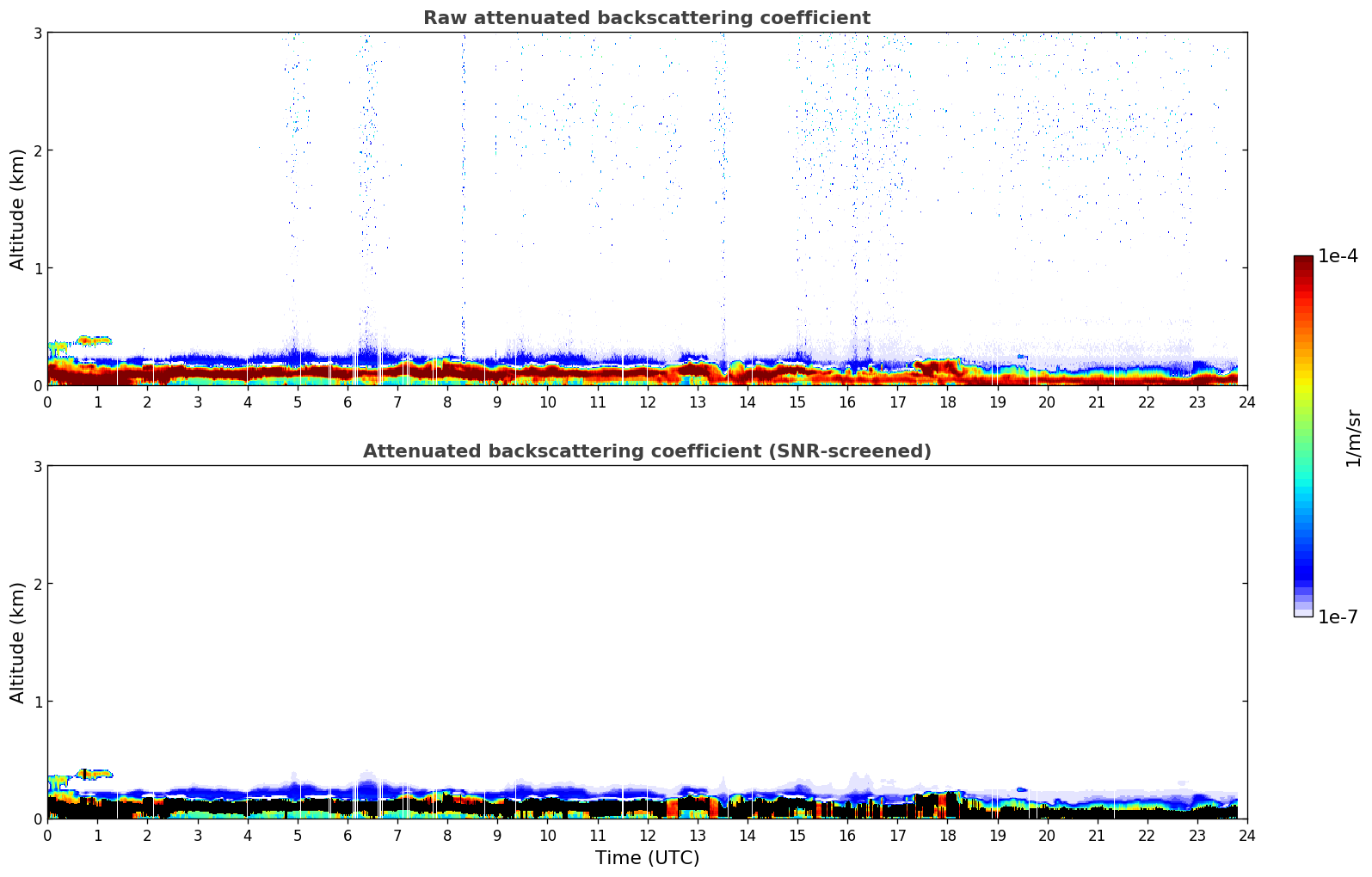
Task: Select hour 18 on the top plot's time axis
Action: [947, 402]
